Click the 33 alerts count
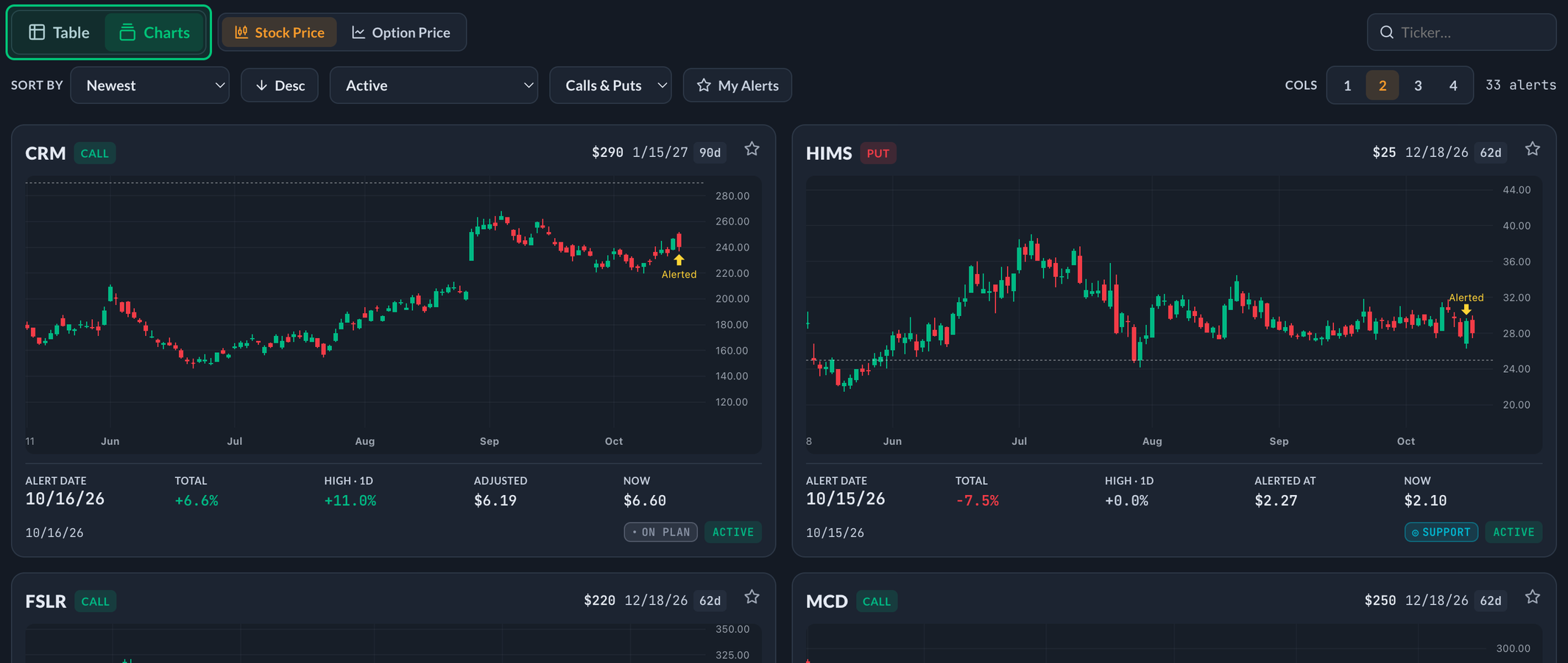 pyautogui.click(x=1521, y=85)
